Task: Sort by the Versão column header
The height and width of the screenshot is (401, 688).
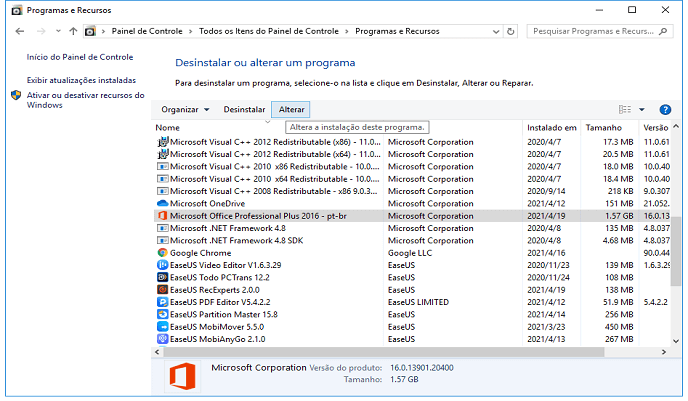Action: 656,128
